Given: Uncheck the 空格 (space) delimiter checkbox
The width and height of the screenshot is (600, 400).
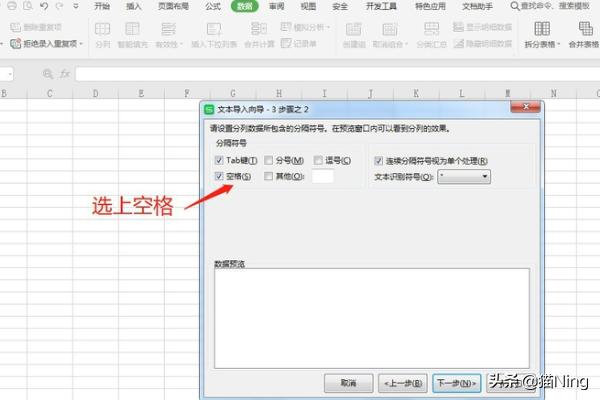Looking at the screenshot, I should click(x=219, y=176).
